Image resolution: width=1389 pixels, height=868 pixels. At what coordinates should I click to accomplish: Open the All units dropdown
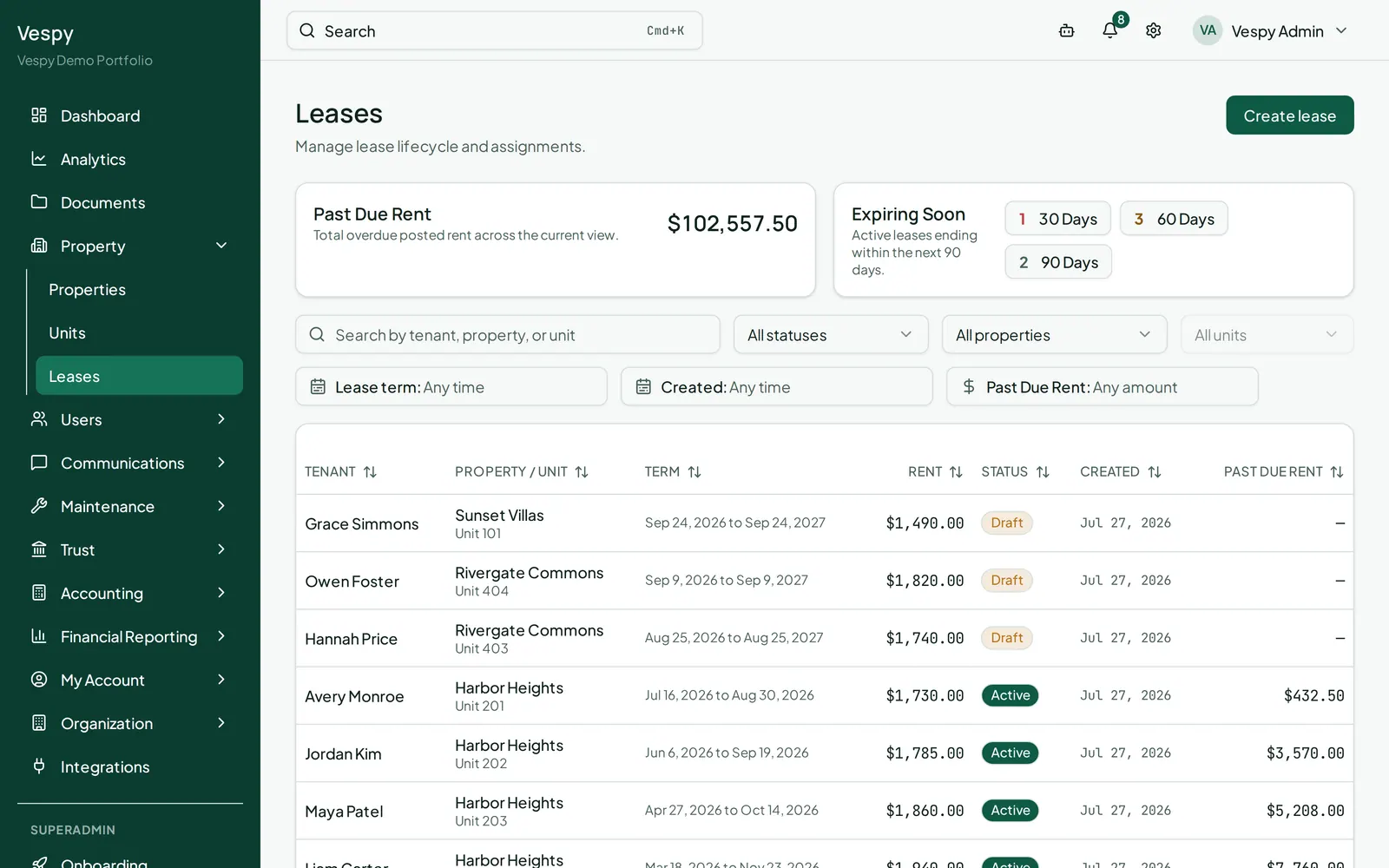(1267, 334)
